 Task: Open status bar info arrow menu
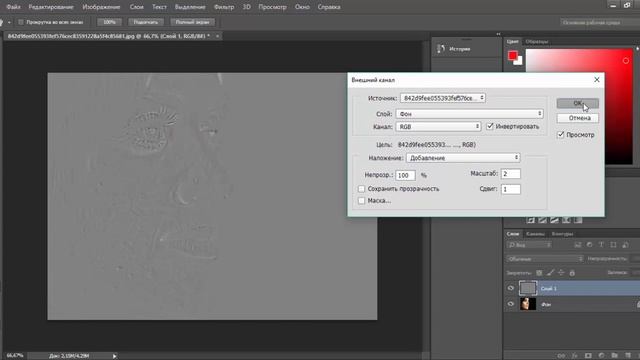point(114,356)
